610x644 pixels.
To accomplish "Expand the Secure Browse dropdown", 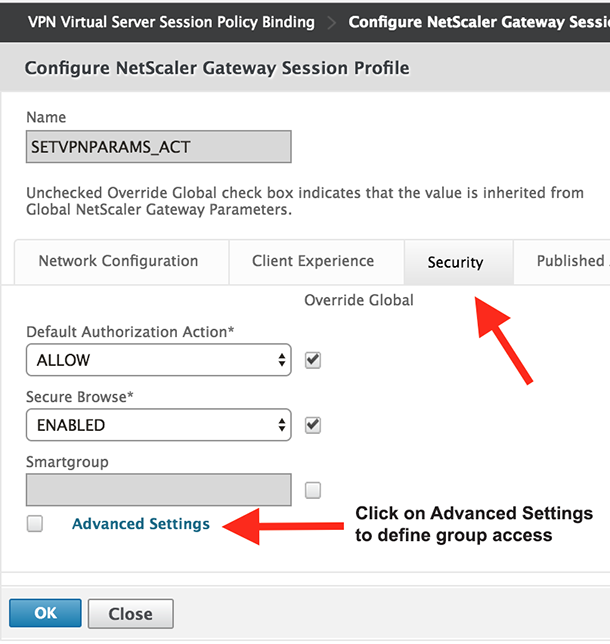I will (x=158, y=425).
